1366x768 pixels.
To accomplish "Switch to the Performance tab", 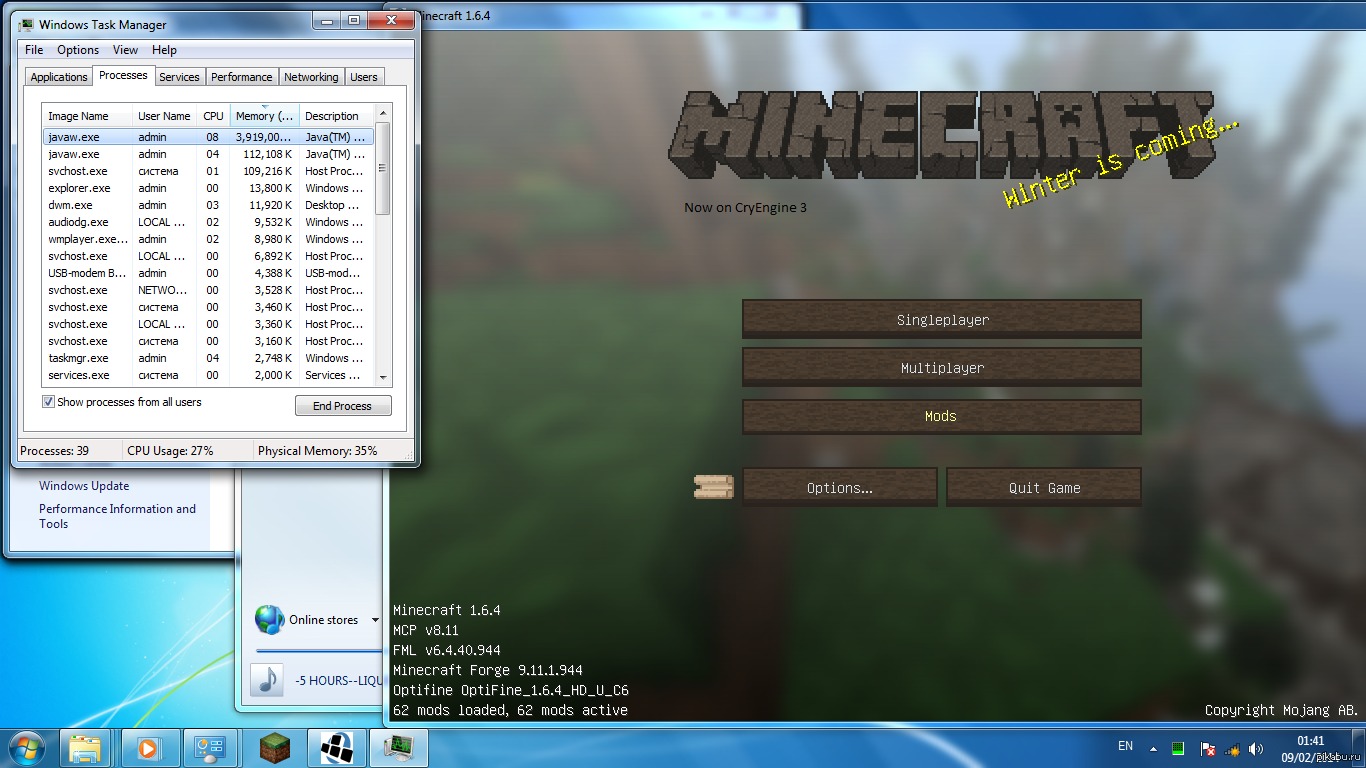I will coord(242,77).
